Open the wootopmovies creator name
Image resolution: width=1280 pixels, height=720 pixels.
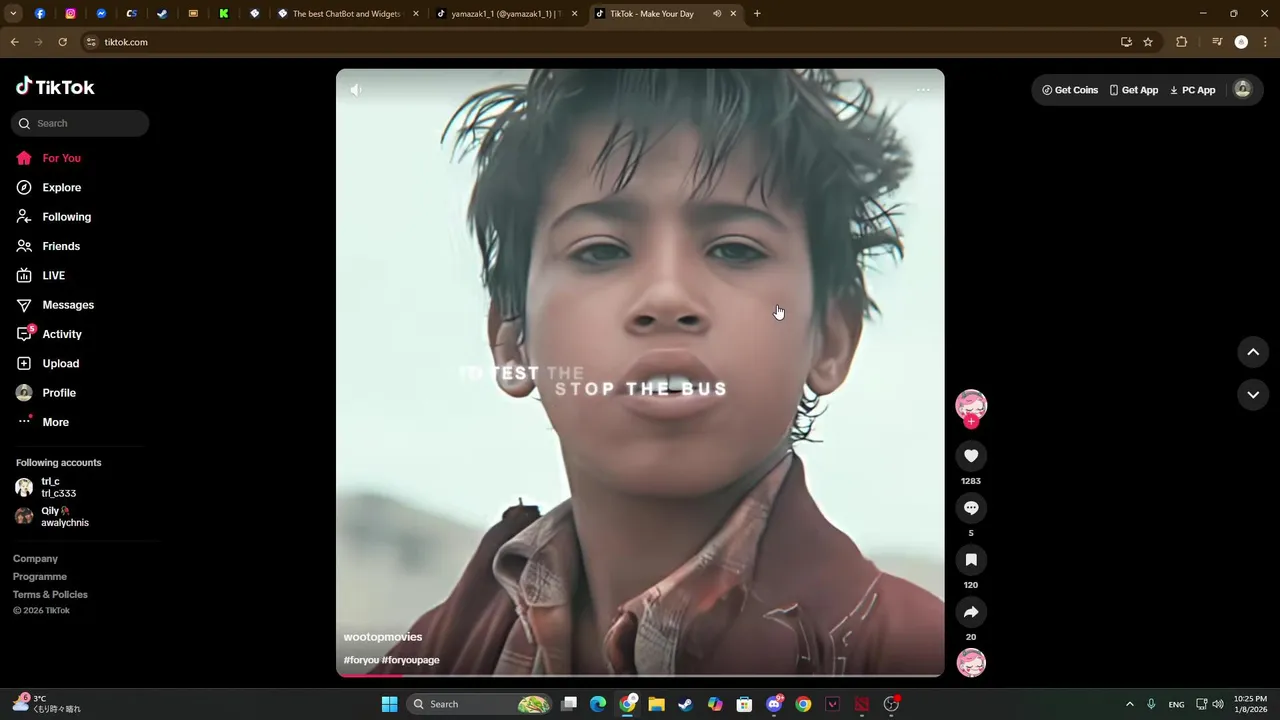383,637
